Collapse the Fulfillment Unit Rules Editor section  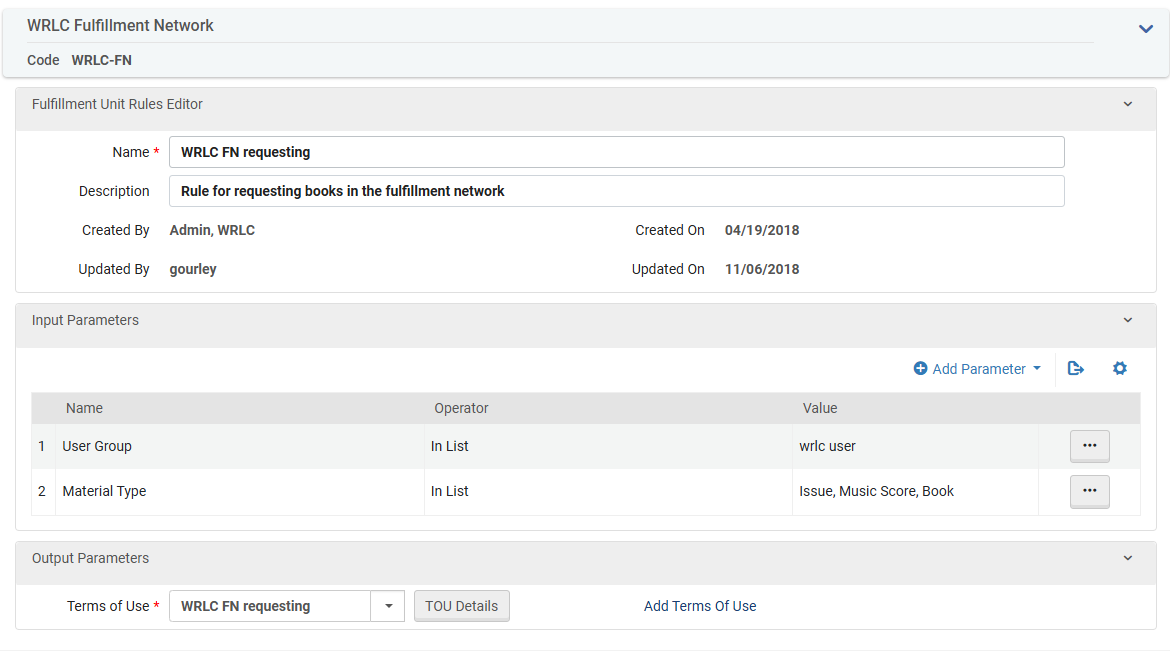[x=1128, y=104]
